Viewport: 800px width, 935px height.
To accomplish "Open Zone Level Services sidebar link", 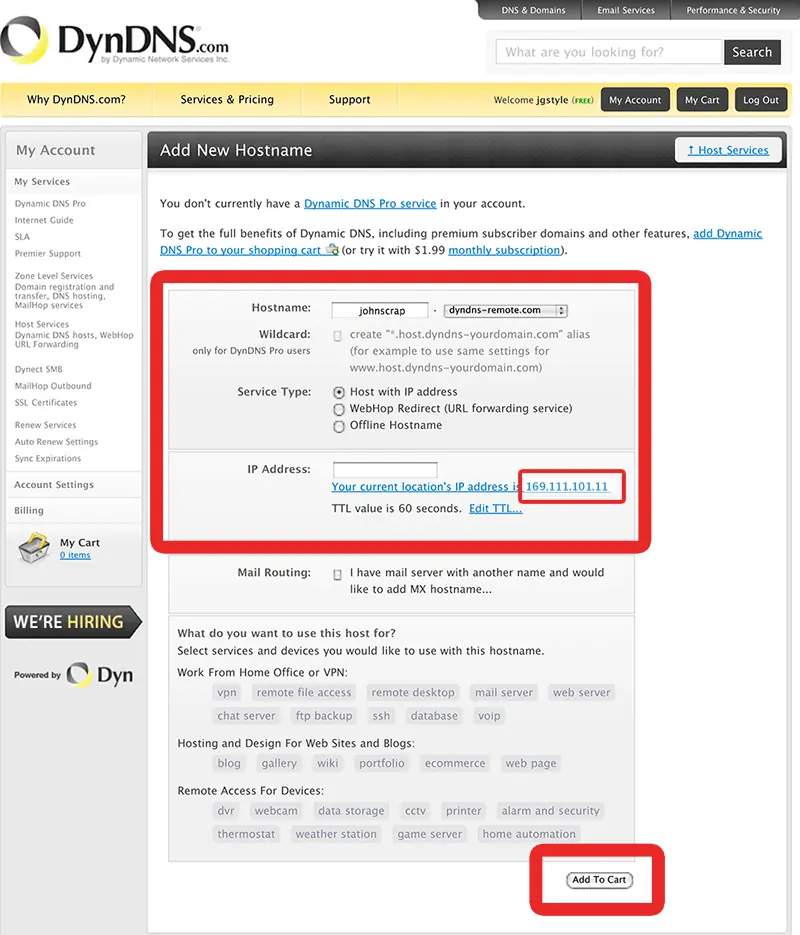I will tap(54, 276).
